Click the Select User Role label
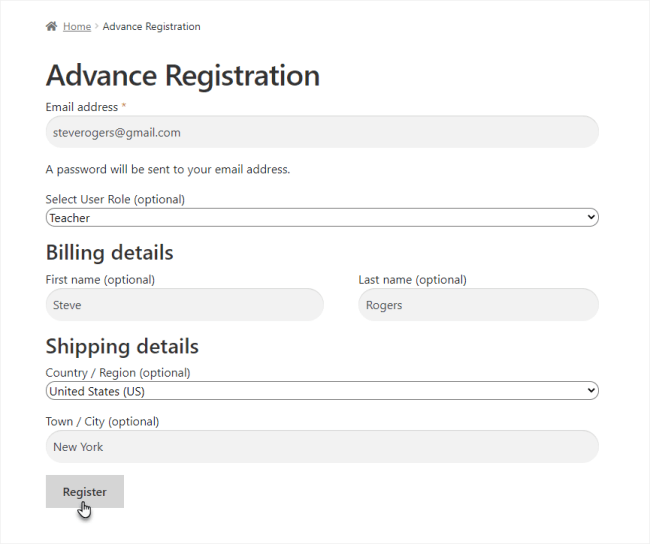This screenshot has width=650, height=544. click(x=115, y=199)
